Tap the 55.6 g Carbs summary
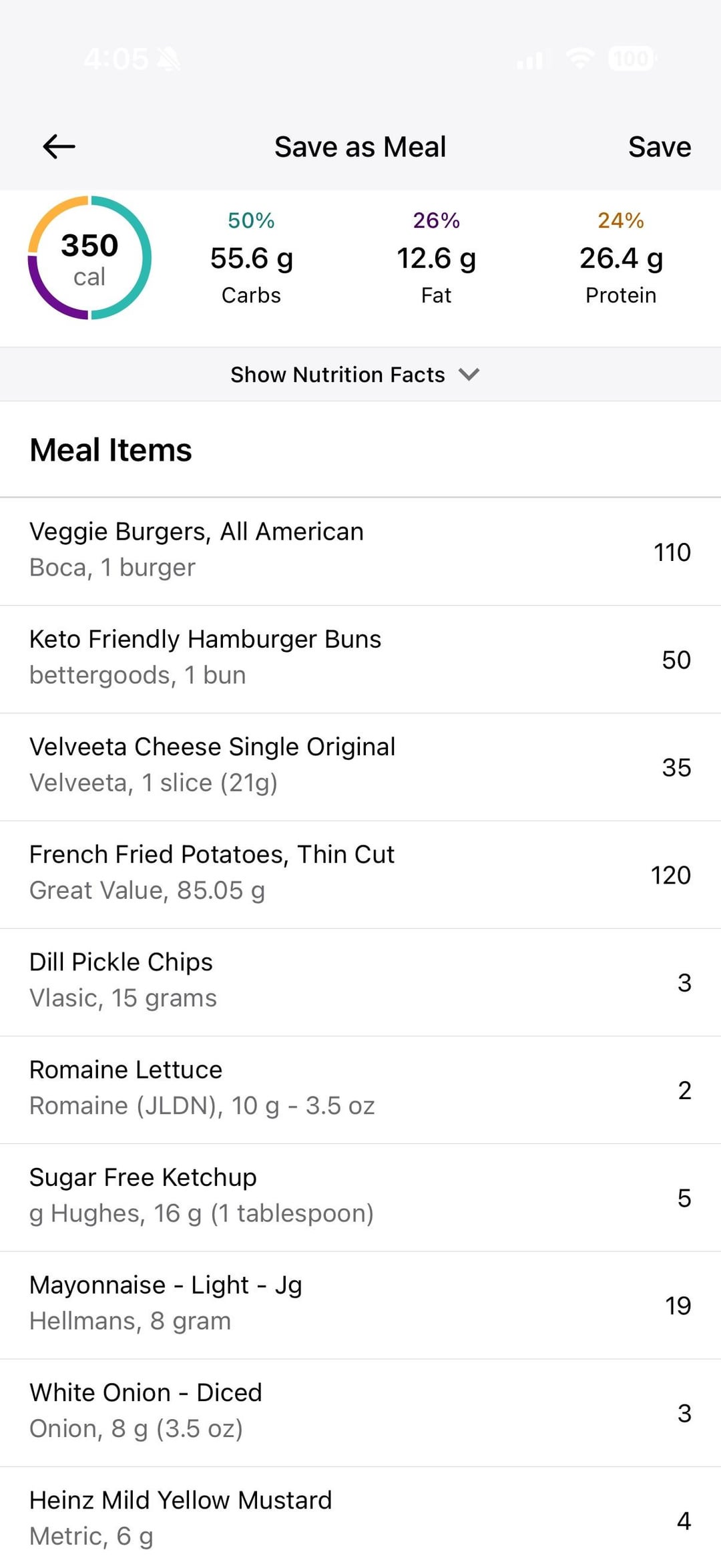 coord(252,259)
